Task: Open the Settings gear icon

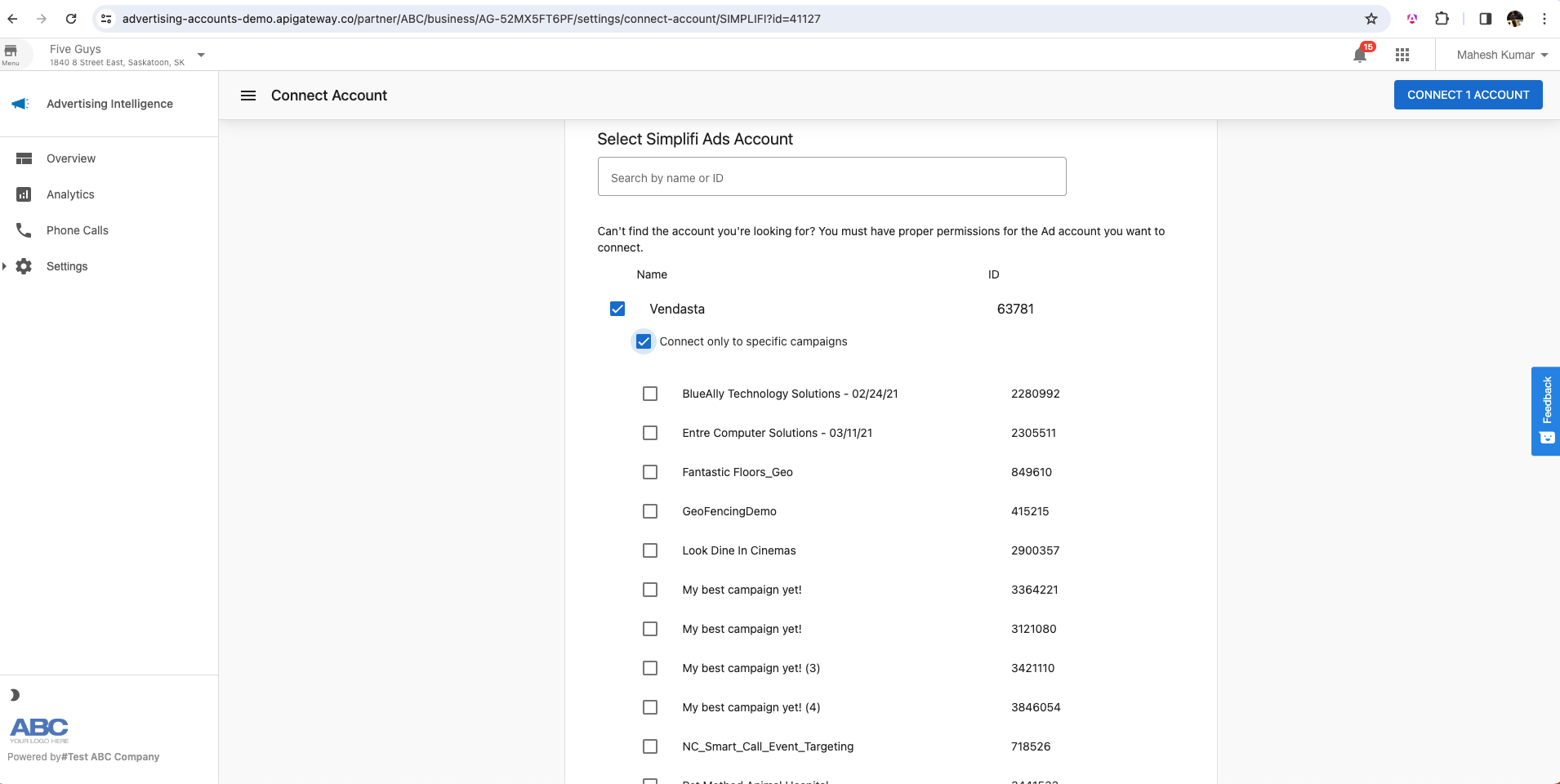Action: coord(24,265)
